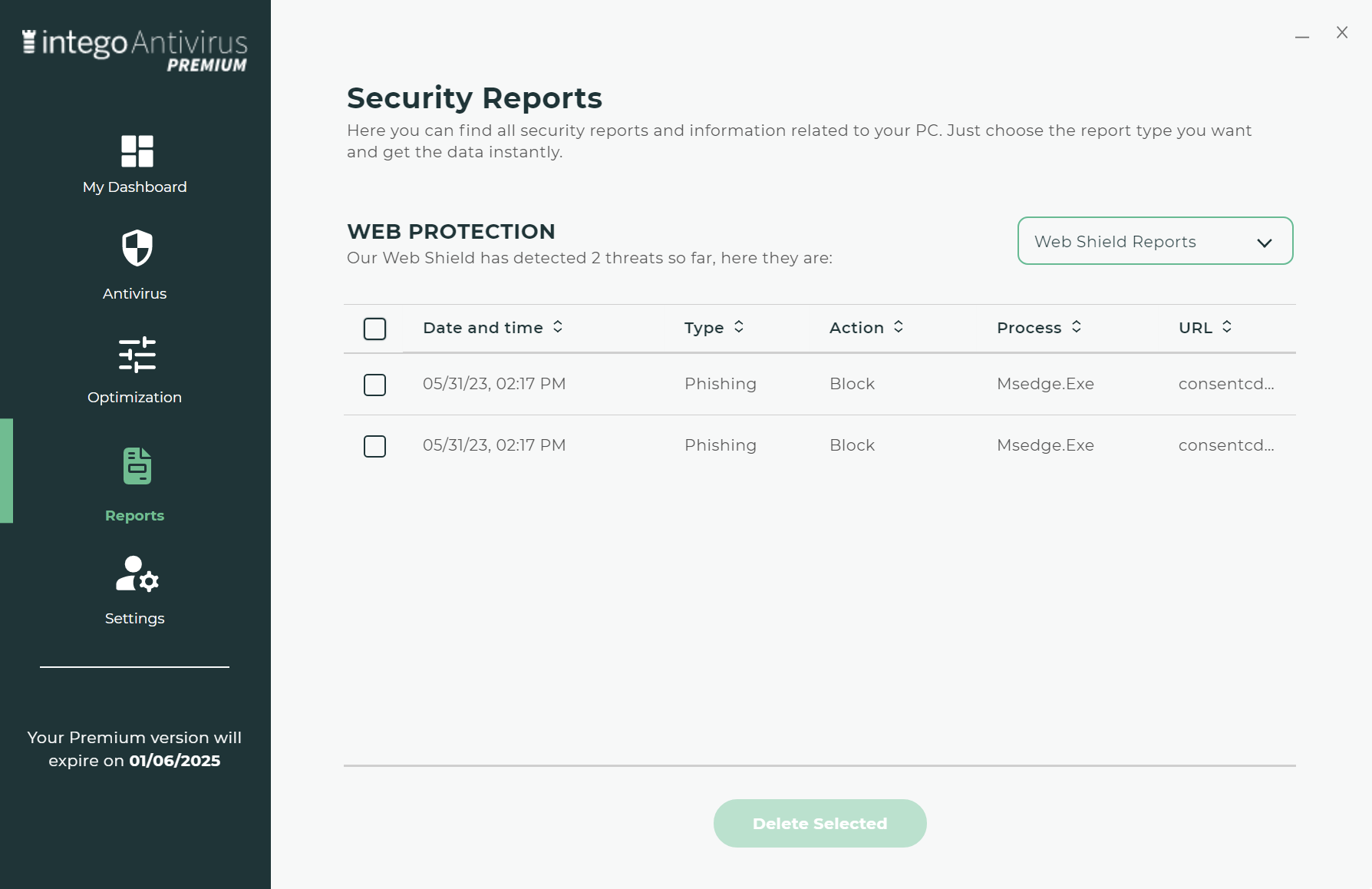
Task: Click Block in the second row
Action: pos(852,445)
